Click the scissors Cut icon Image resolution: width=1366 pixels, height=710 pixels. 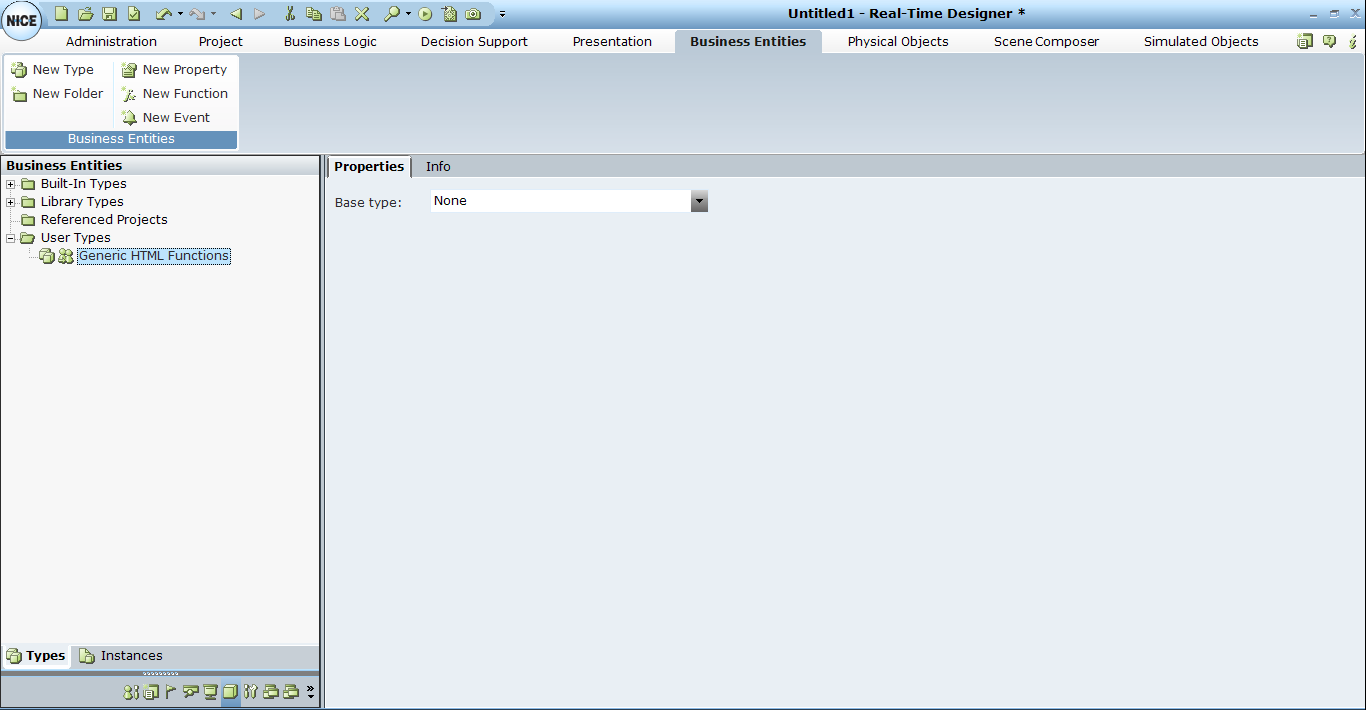tap(290, 14)
